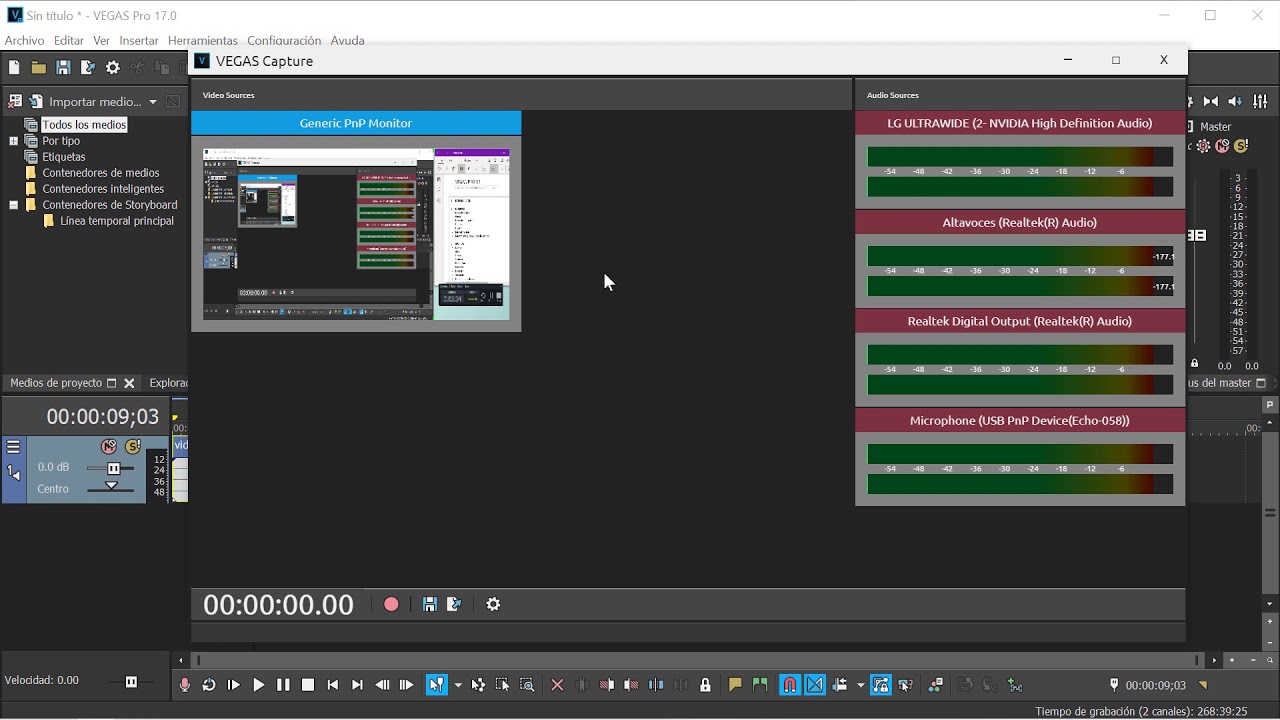Image resolution: width=1280 pixels, height=720 pixels.
Task: Open the auto ripple mode dropdown arrow
Action: point(860,685)
